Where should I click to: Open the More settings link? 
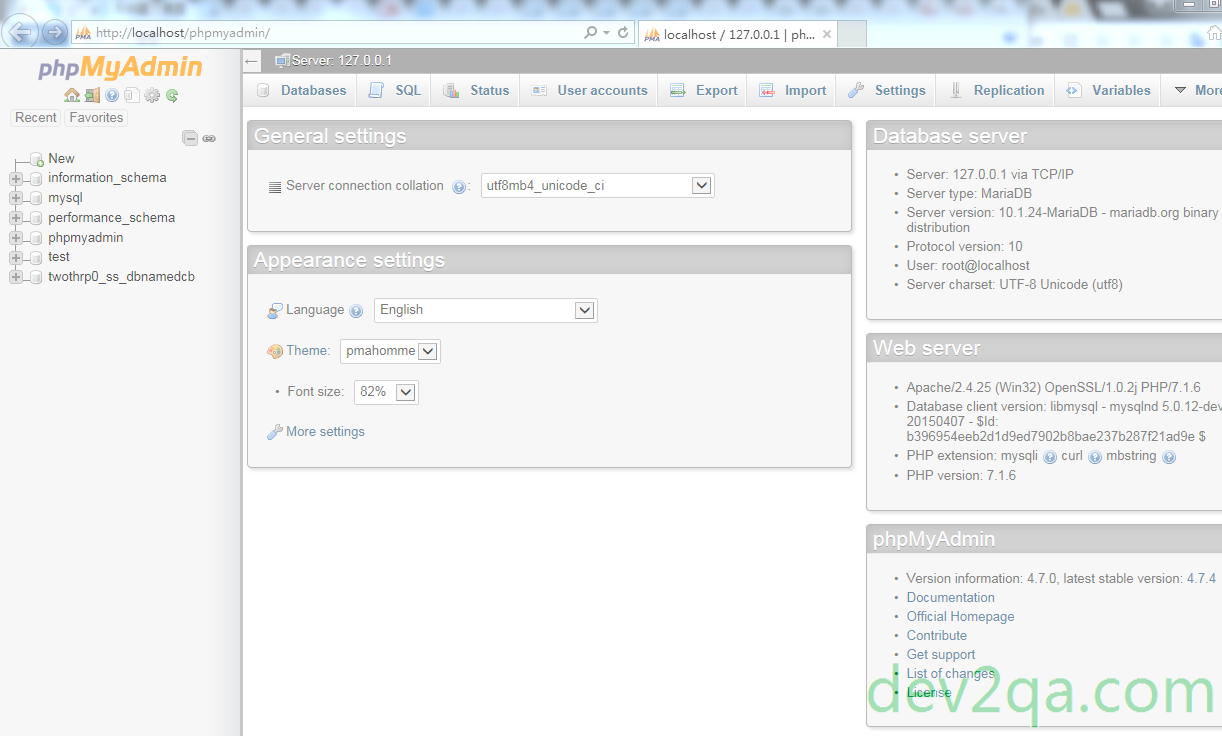click(x=323, y=431)
